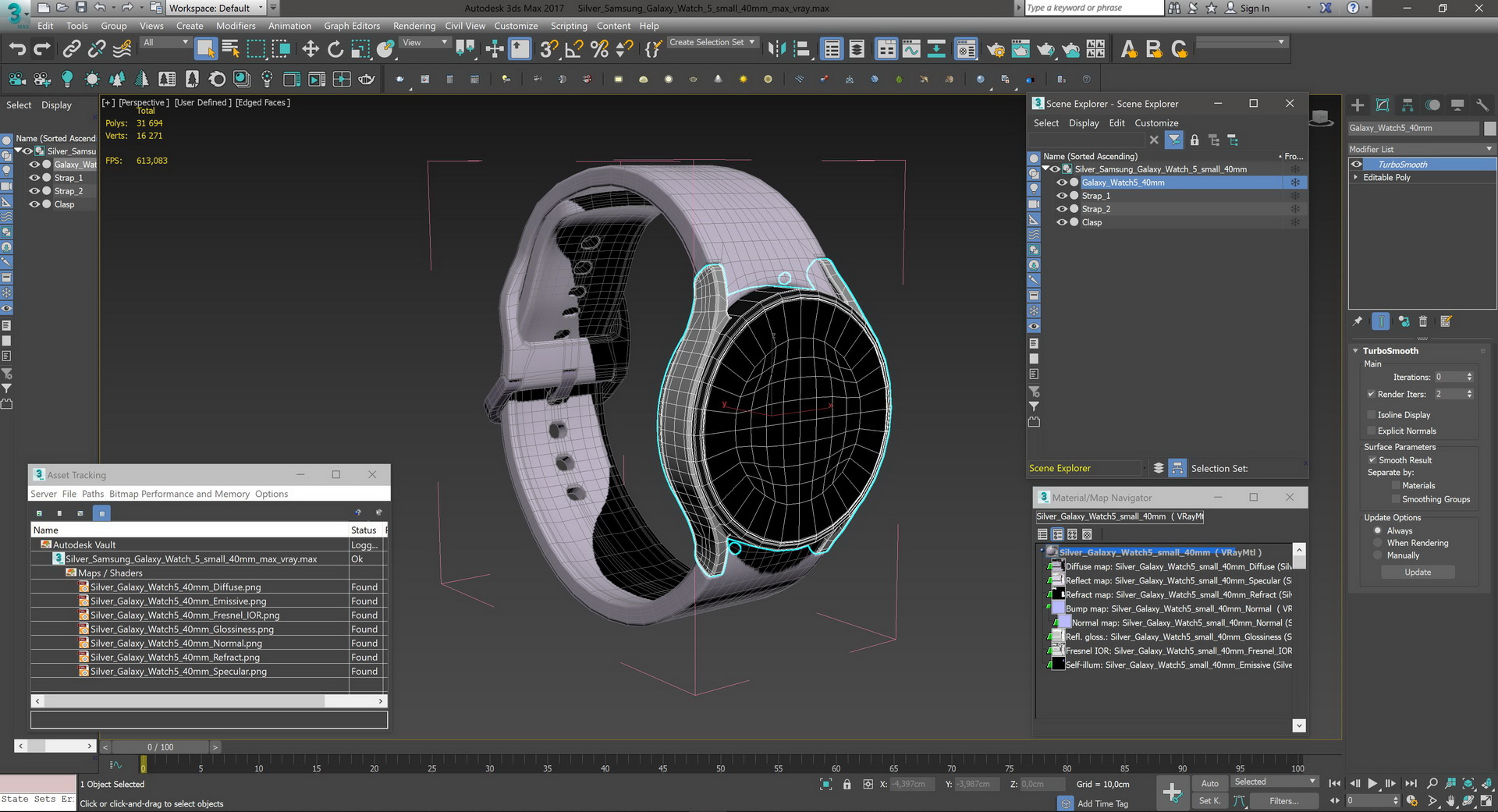Click the Filters... button
1498x812 pixels.
tap(1283, 801)
